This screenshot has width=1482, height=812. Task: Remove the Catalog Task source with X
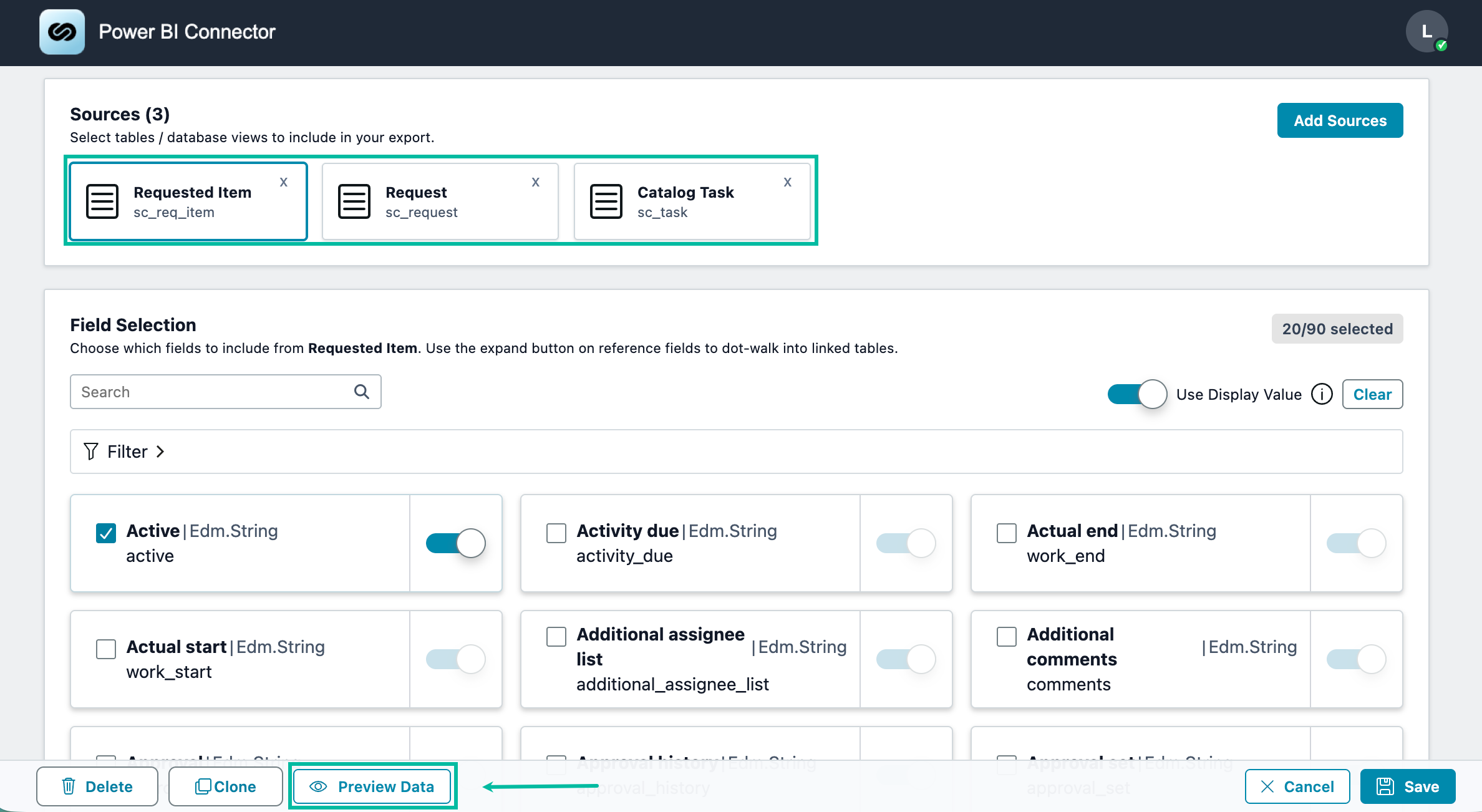click(x=788, y=182)
